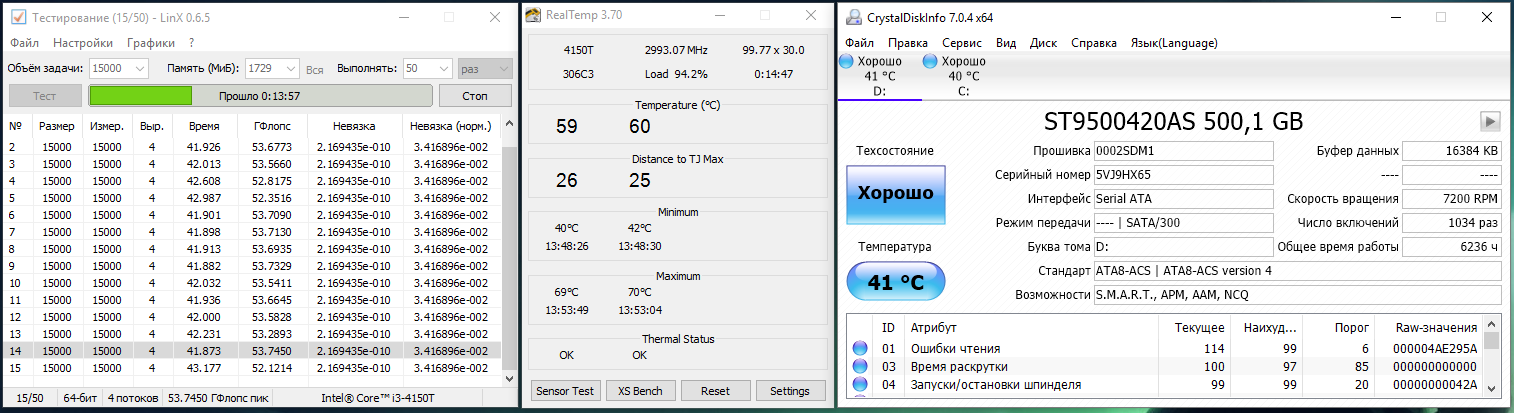This screenshot has height=413, width=1514.
Task: Click the LinX checkmark icon in title bar
Action: click(17, 17)
